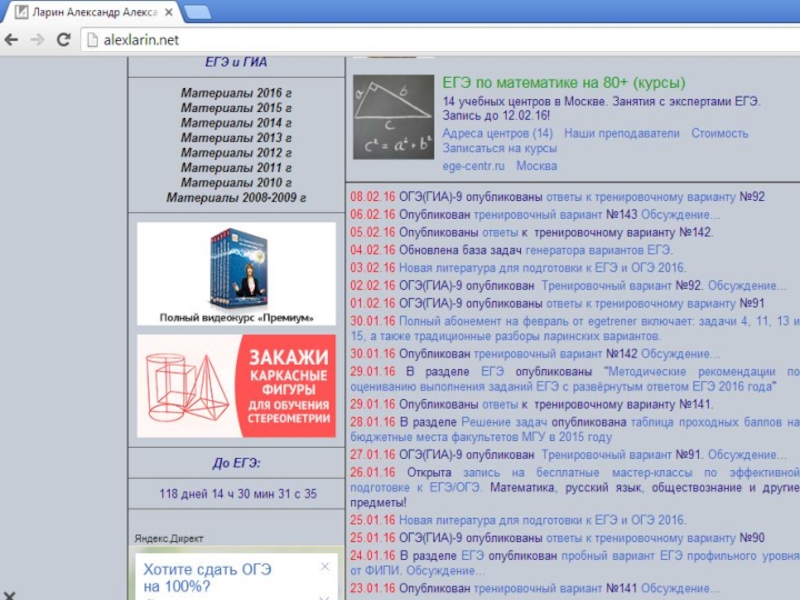This screenshot has width=800, height=600.
Task: Click Обсуждение link in 06.02.16 entry
Action: (681, 215)
